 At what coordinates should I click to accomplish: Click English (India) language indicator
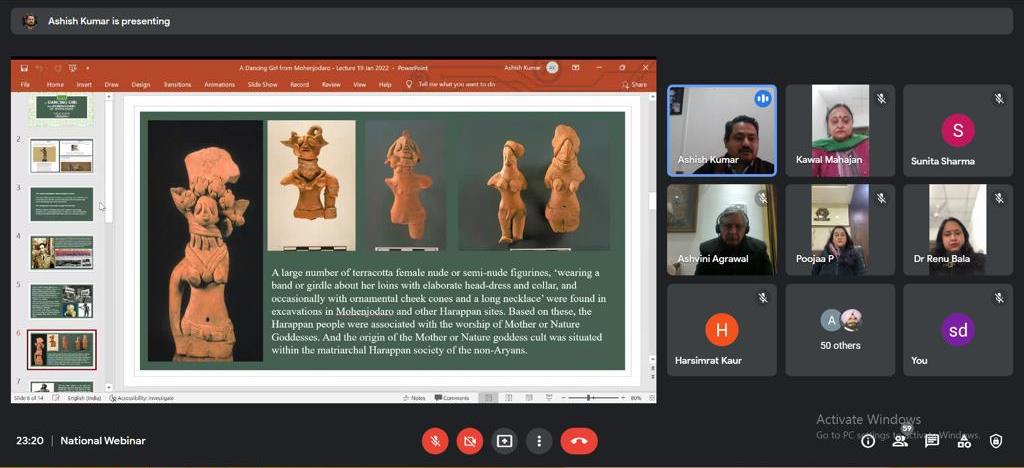pyautogui.click(x=82, y=398)
